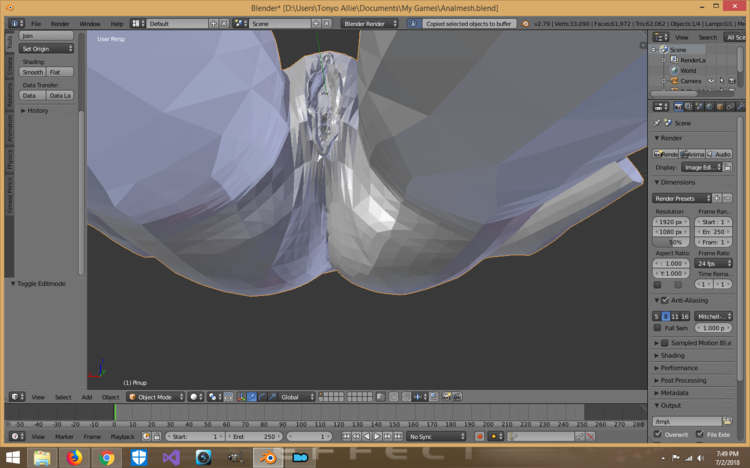Click the outliner vertical scrollbar
Image resolution: width=750 pixels, height=468 pixels.
click(740, 59)
